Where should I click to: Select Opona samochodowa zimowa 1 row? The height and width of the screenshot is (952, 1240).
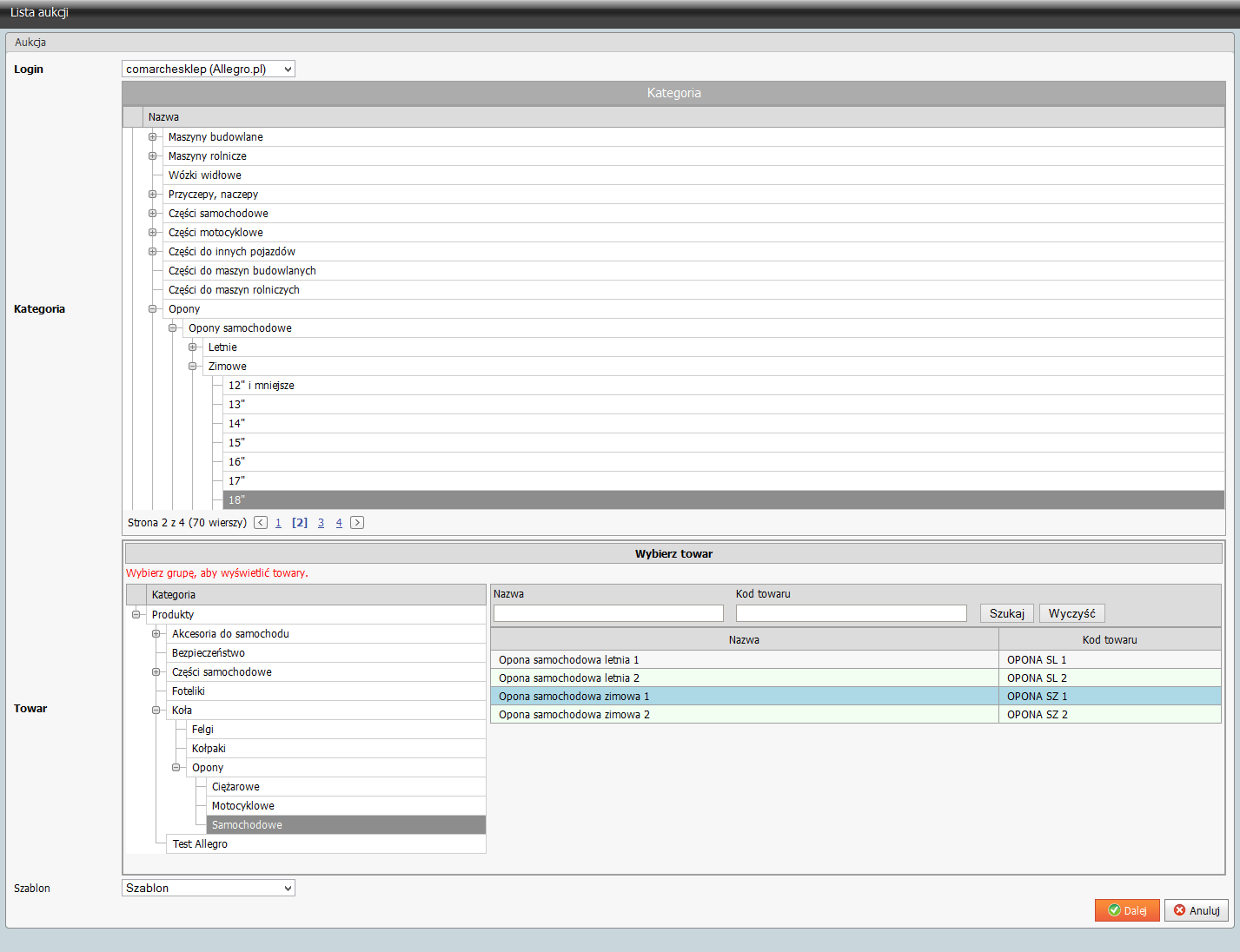point(856,696)
